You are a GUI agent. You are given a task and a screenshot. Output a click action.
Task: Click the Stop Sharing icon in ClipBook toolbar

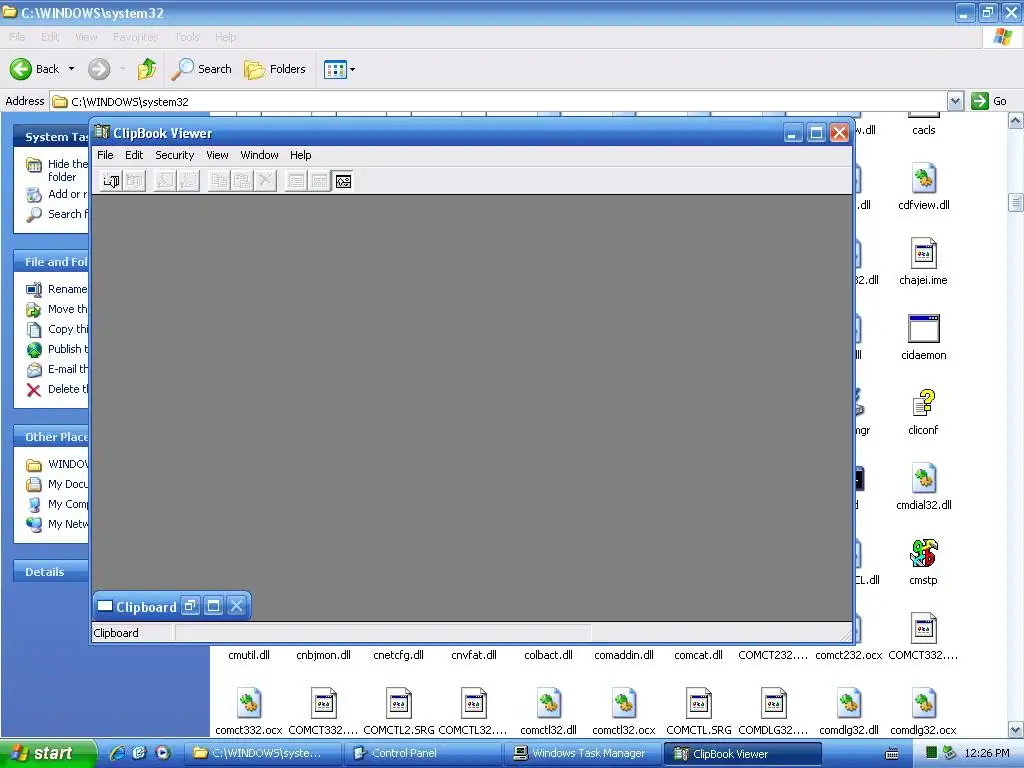tap(188, 181)
